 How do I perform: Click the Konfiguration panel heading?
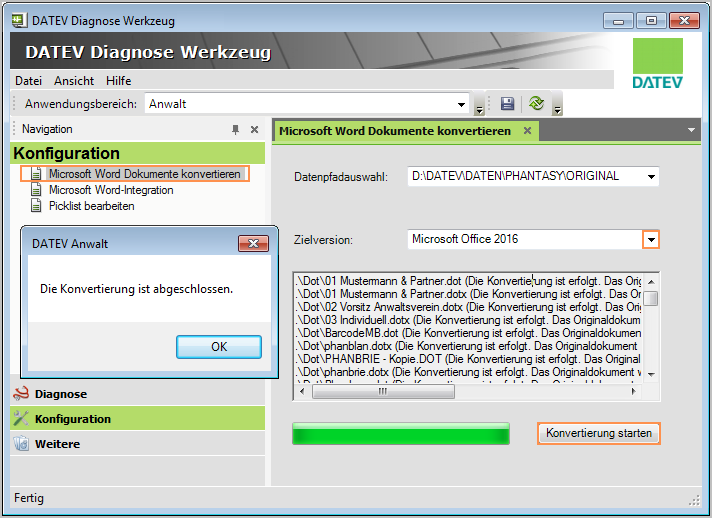click(x=138, y=153)
